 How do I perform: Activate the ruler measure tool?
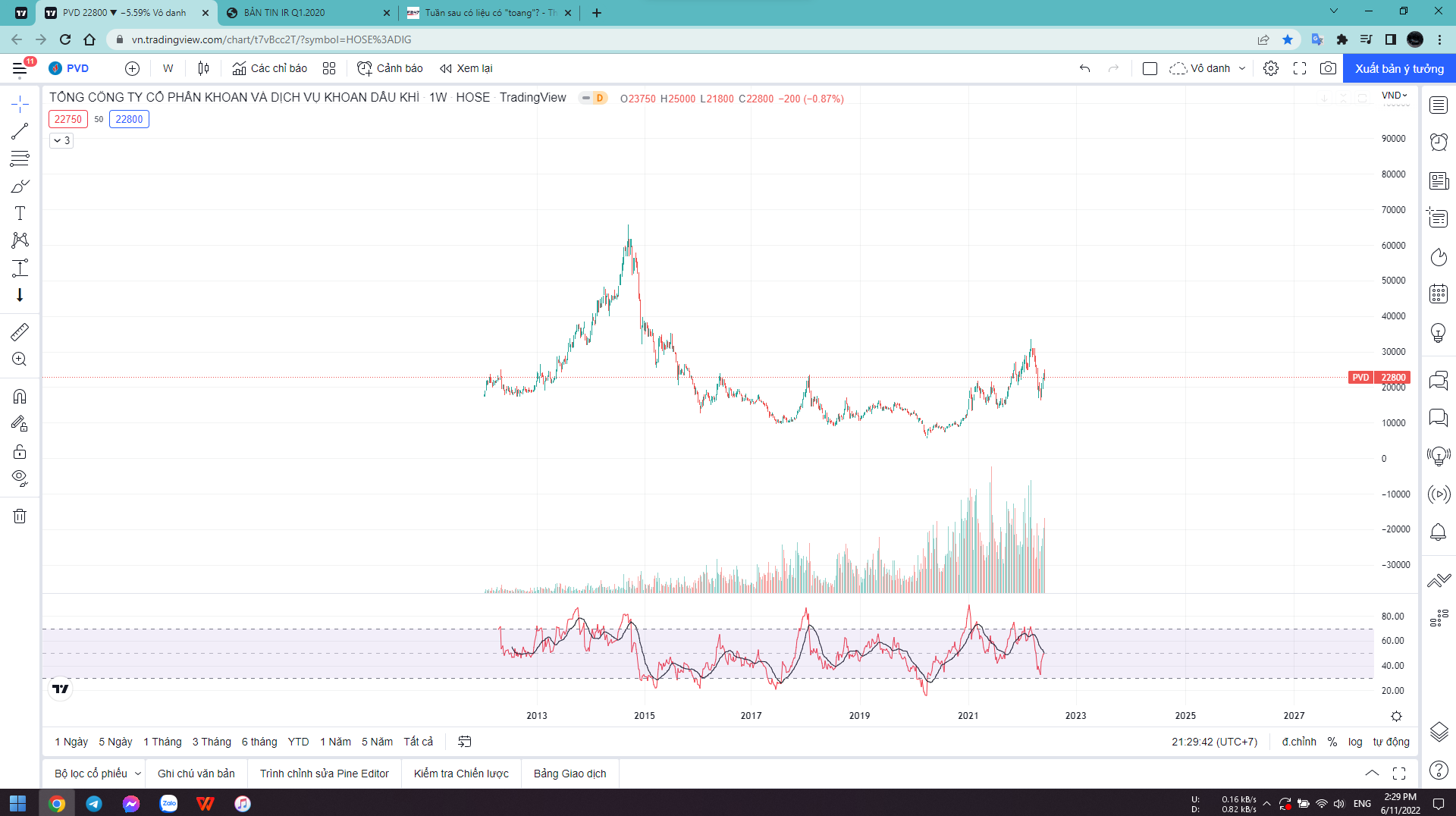coord(20,331)
